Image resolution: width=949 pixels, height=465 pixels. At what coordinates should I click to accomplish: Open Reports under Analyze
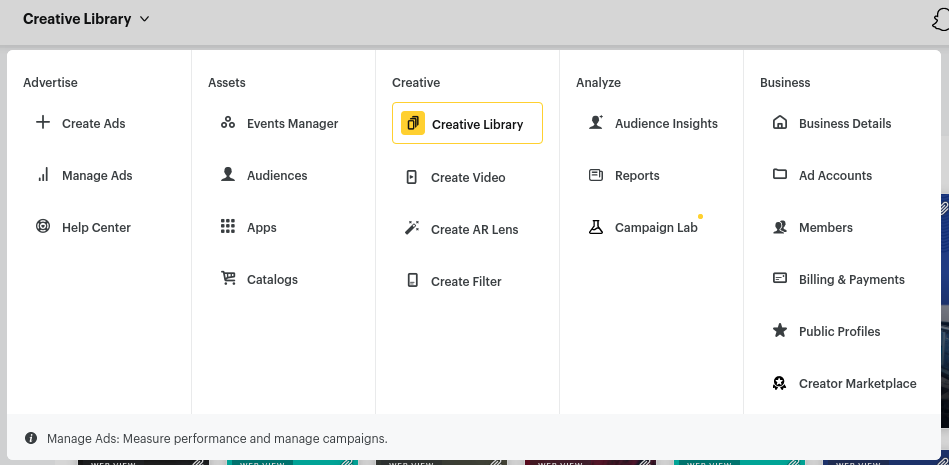[x=637, y=176]
